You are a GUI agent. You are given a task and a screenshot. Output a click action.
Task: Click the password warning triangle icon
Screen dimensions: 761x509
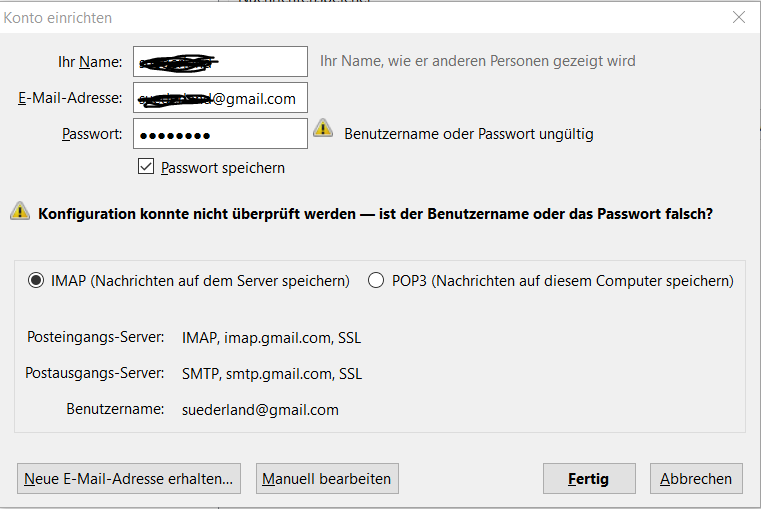tap(323, 129)
